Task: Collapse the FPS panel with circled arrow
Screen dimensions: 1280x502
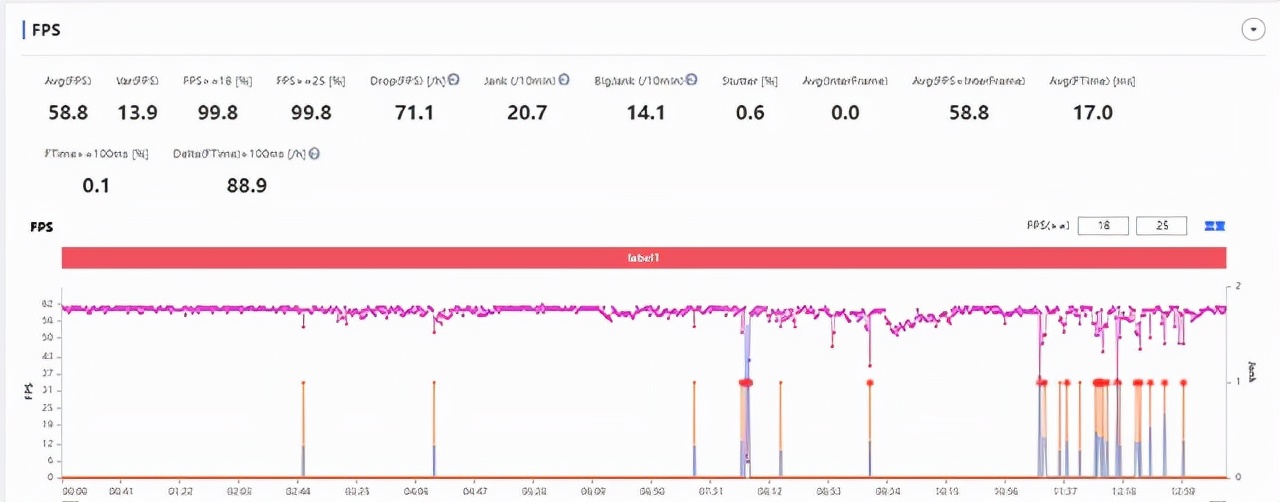Action: tap(1253, 30)
